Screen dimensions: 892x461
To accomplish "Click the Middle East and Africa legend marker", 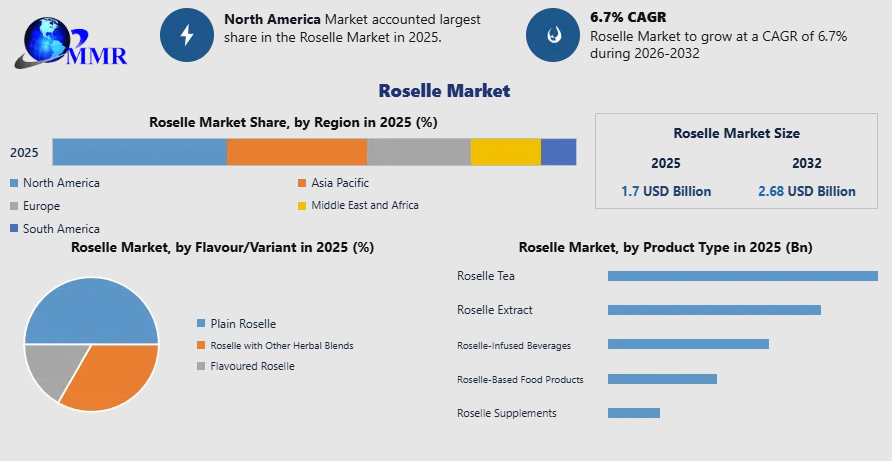I will click(x=301, y=206).
